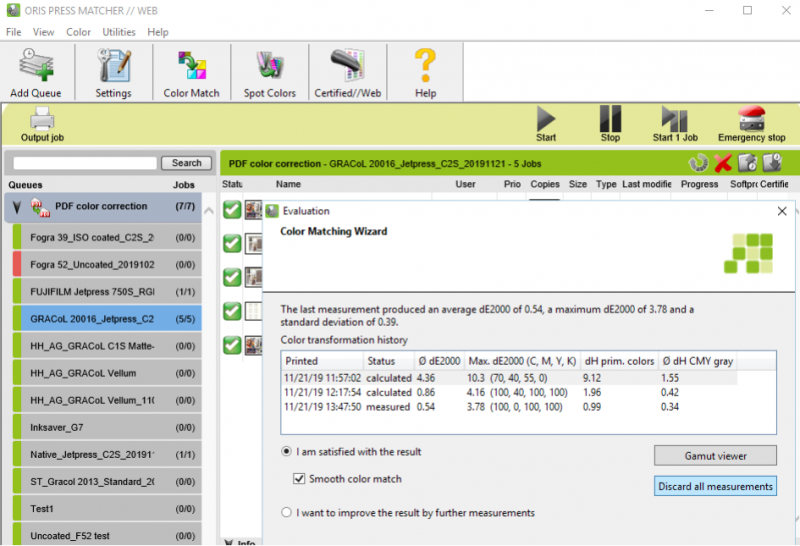Select 'I want to improve the result' option
This screenshot has height=546, width=800.
(x=288, y=513)
